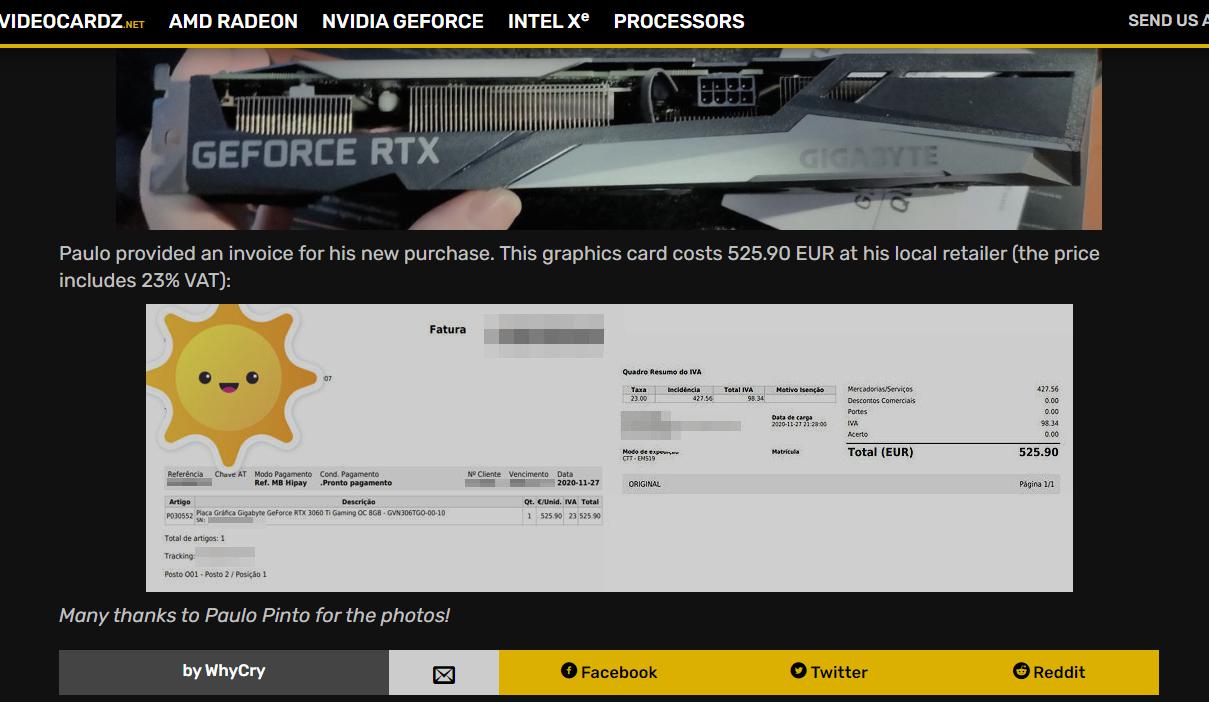Enlarge the GeForce RTX card photo
The width and height of the screenshot is (1209, 702).
609,139
